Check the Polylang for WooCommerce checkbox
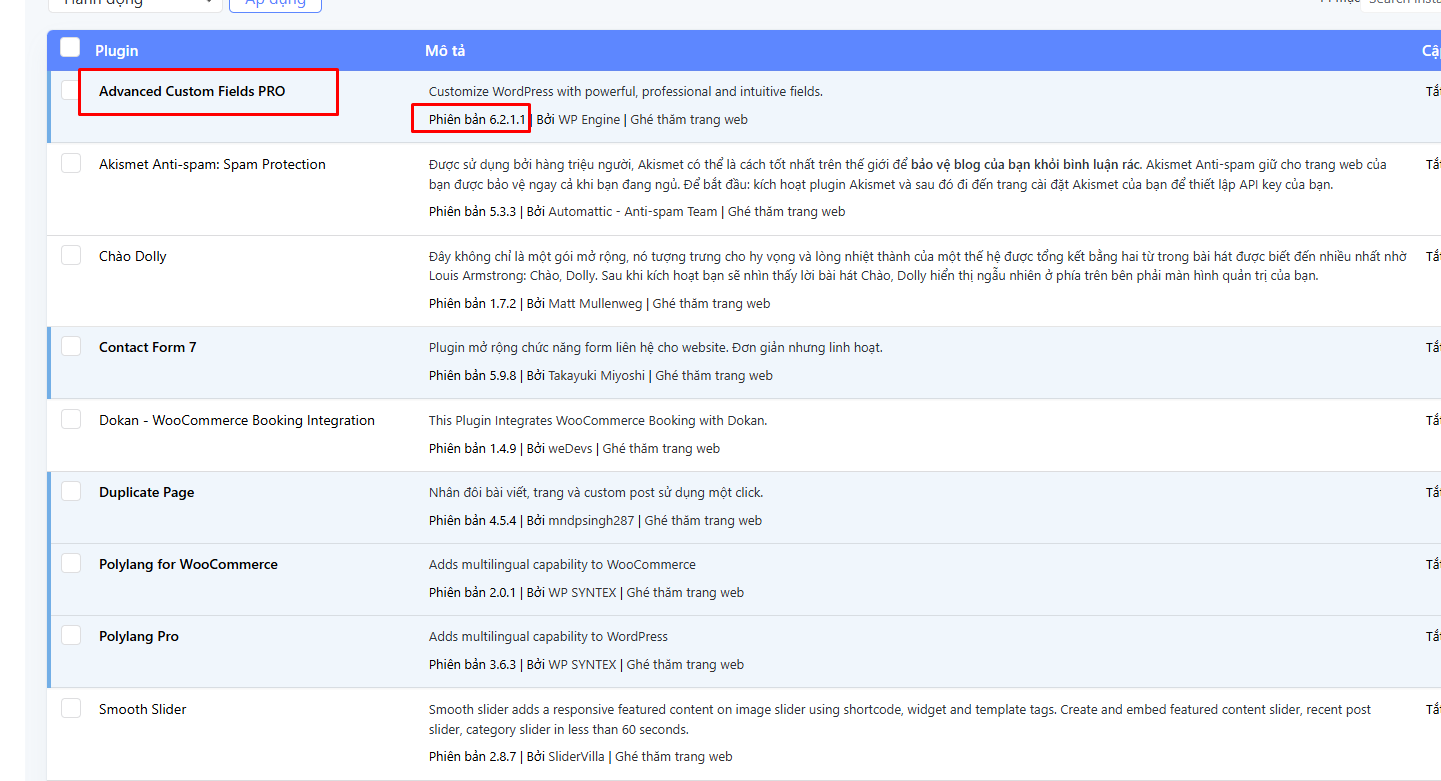 pos(71,563)
